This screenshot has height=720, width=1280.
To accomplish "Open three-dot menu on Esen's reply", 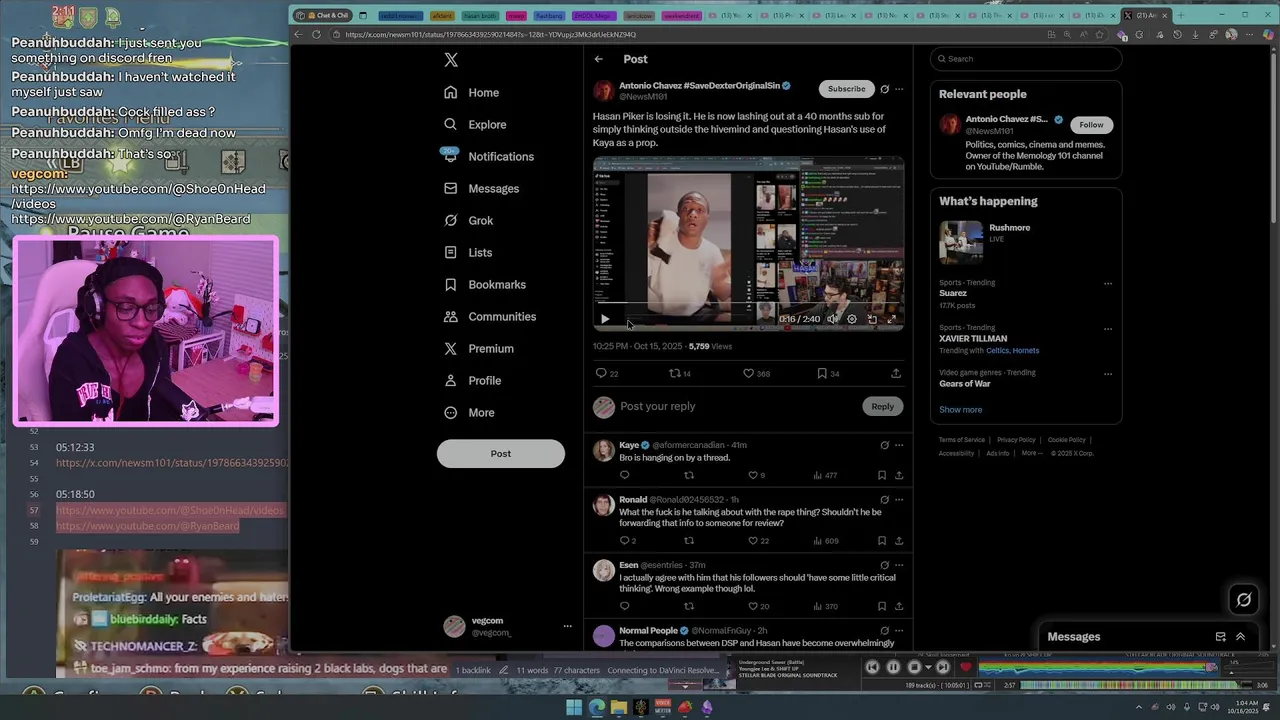I will click(899, 565).
